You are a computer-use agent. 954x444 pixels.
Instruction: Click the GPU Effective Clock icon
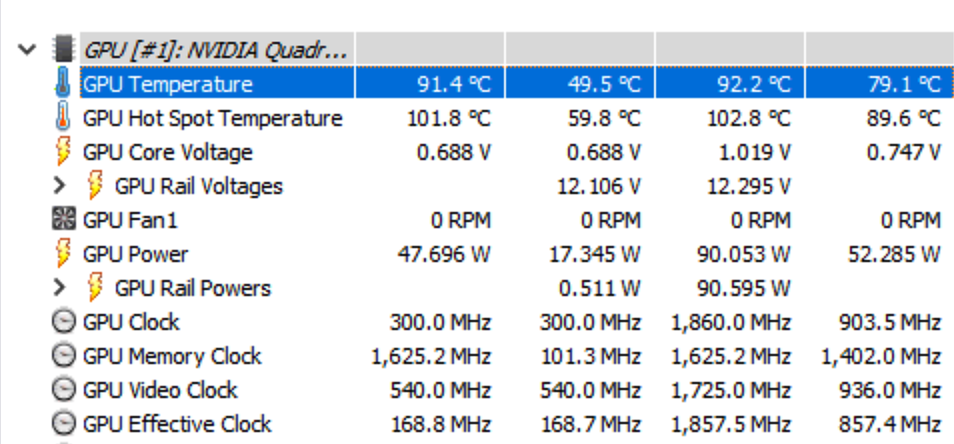[64, 424]
